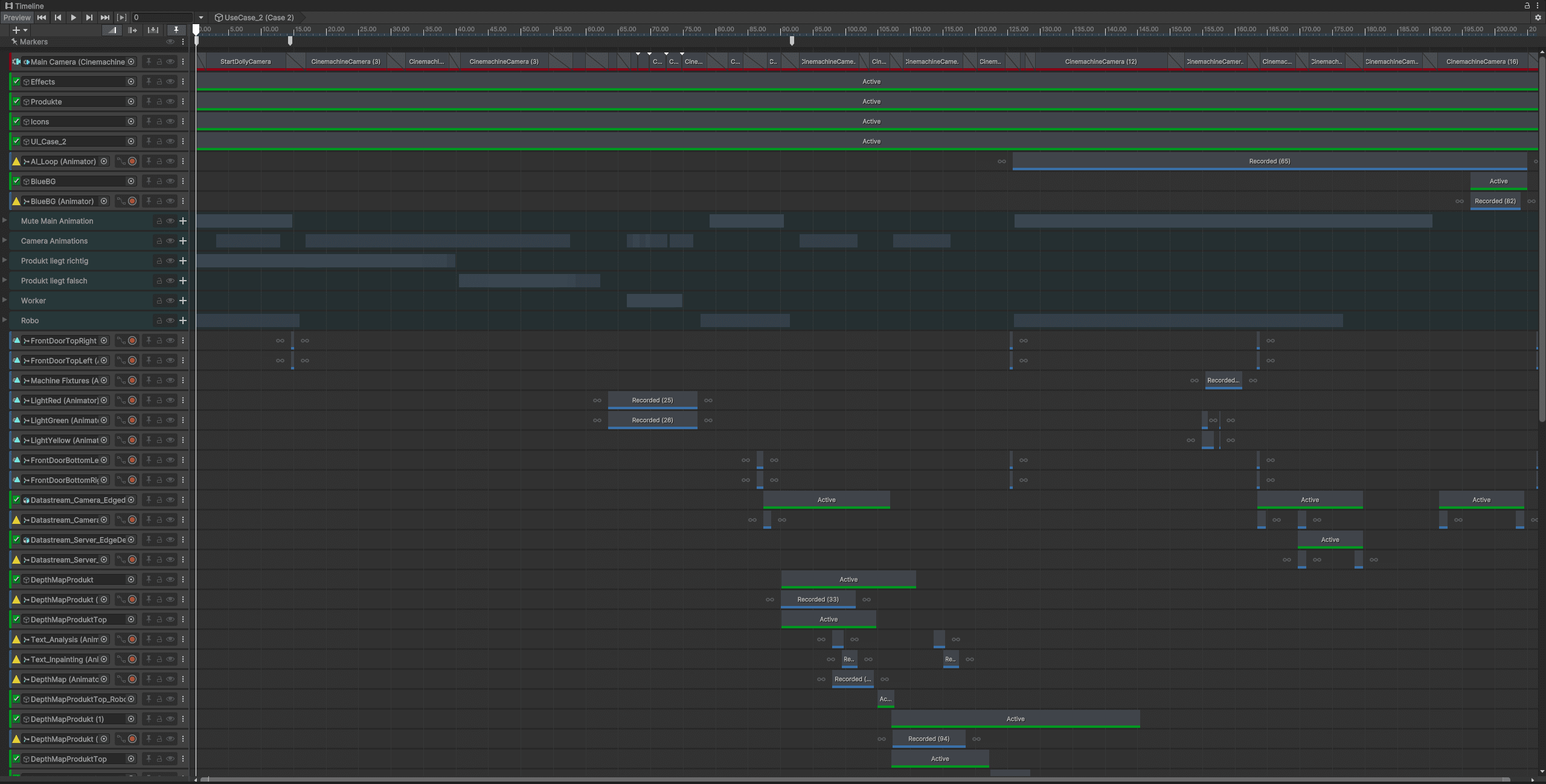Uncheck the Icons activation checkbox
Image resolution: width=1546 pixels, height=784 pixels.
tap(17, 121)
